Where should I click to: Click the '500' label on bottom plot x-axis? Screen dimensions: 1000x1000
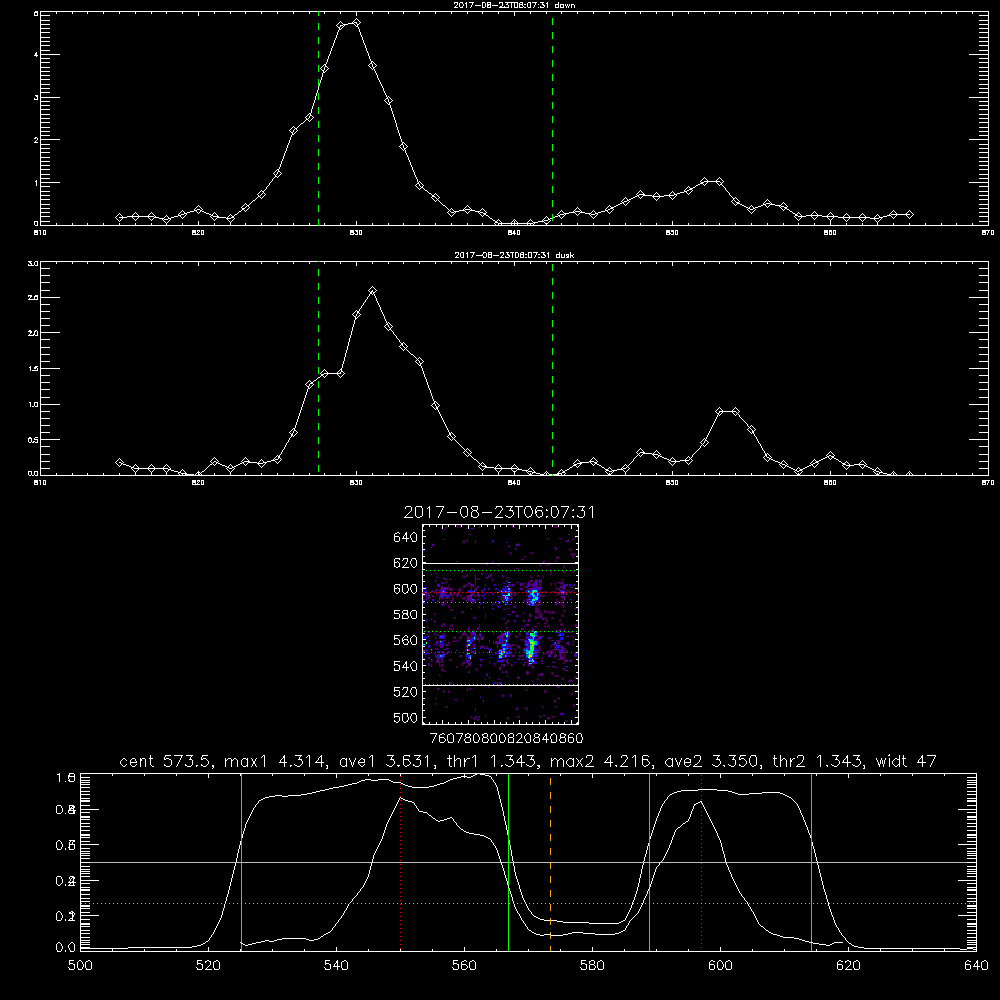click(80, 966)
